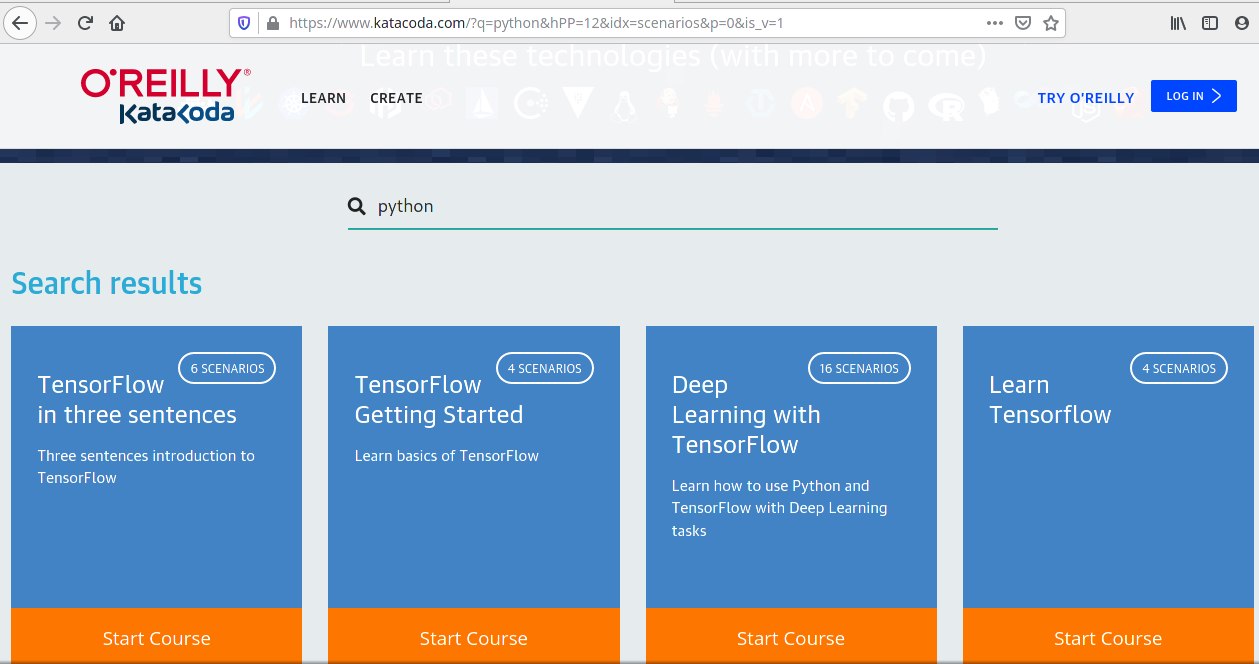Open the Firefox account icon

pyautogui.click(x=1243, y=22)
